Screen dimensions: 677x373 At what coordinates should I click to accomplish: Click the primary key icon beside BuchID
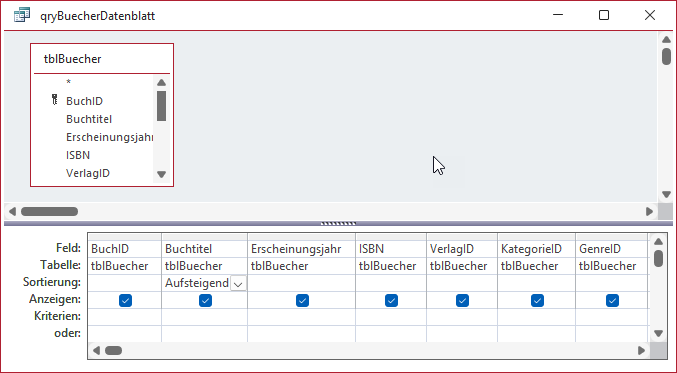[x=54, y=100]
